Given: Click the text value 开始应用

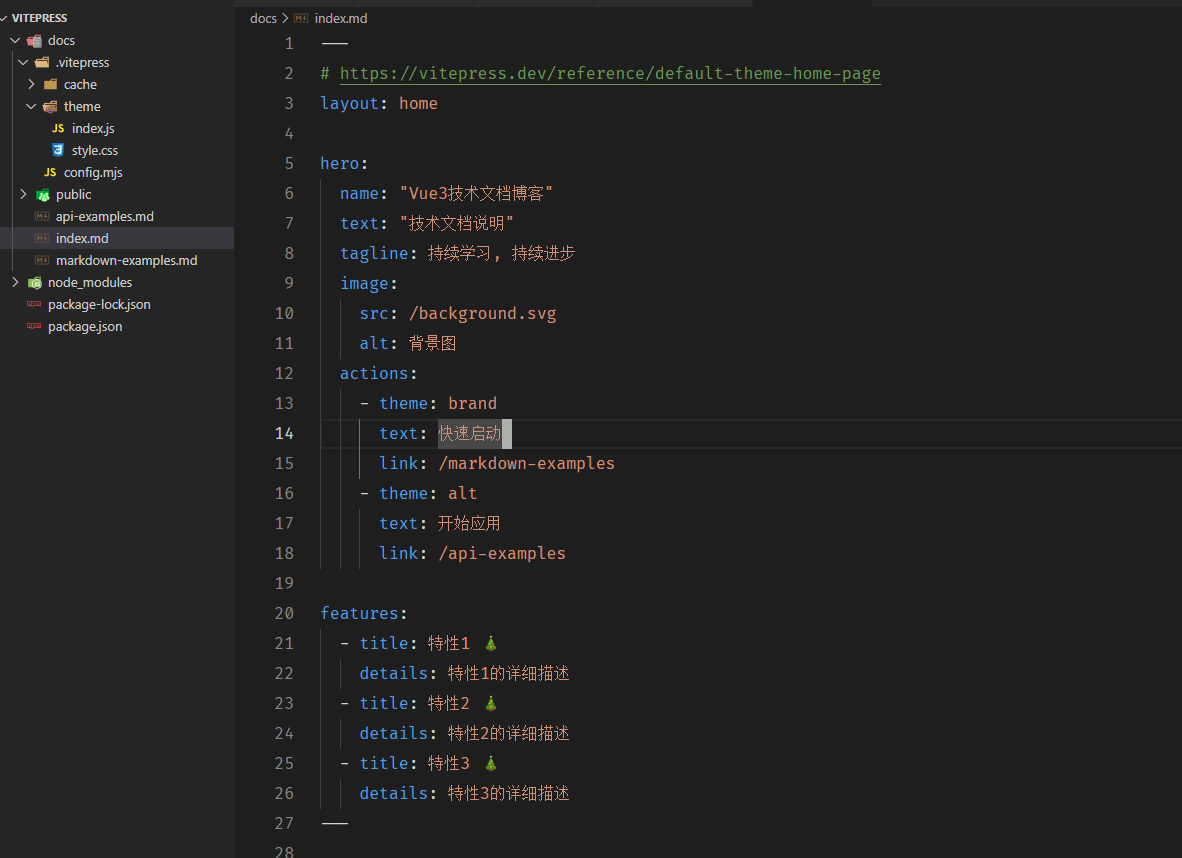Looking at the screenshot, I should tap(469, 523).
